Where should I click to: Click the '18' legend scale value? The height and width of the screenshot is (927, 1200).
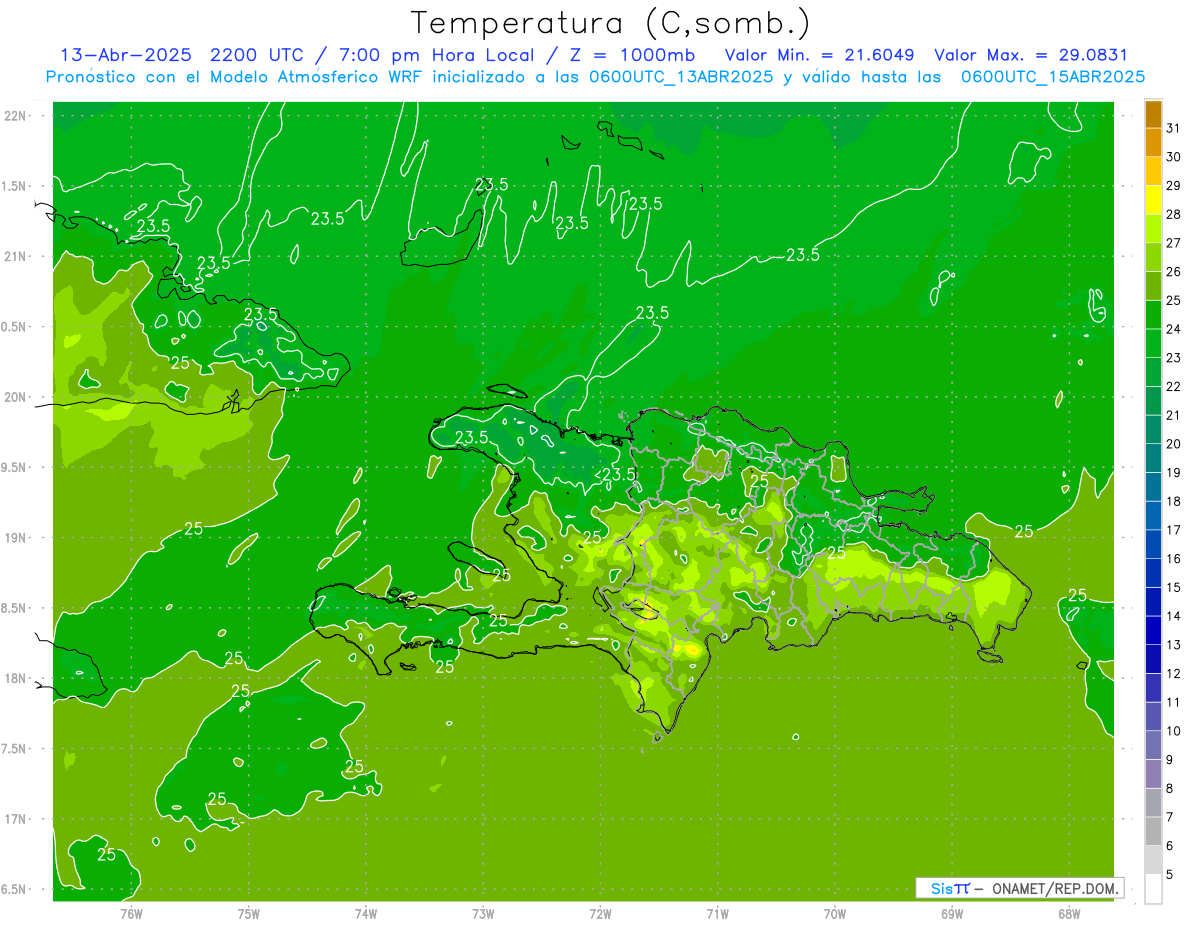click(1174, 501)
